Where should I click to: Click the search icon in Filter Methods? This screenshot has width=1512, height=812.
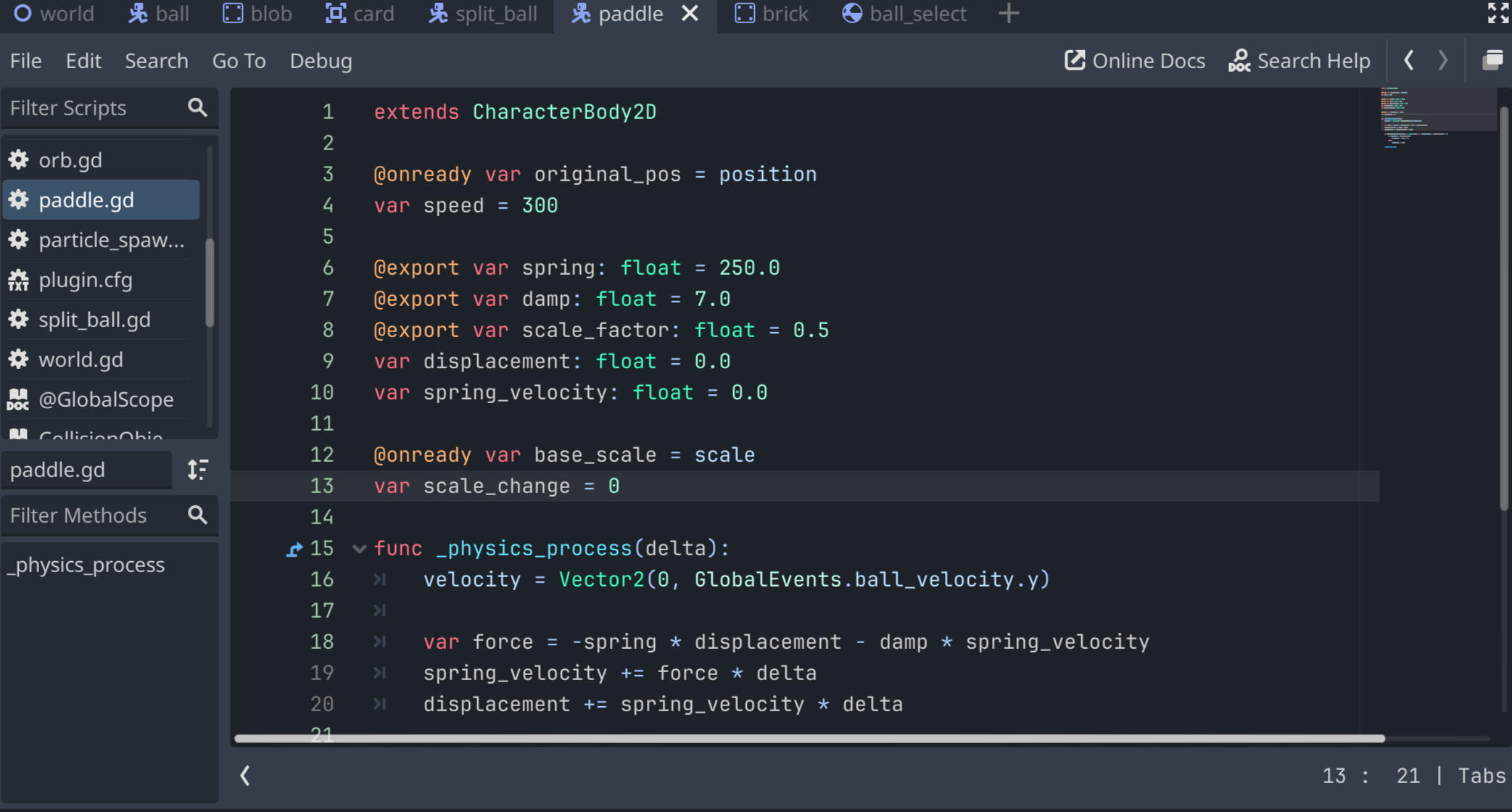click(x=197, y=515)
